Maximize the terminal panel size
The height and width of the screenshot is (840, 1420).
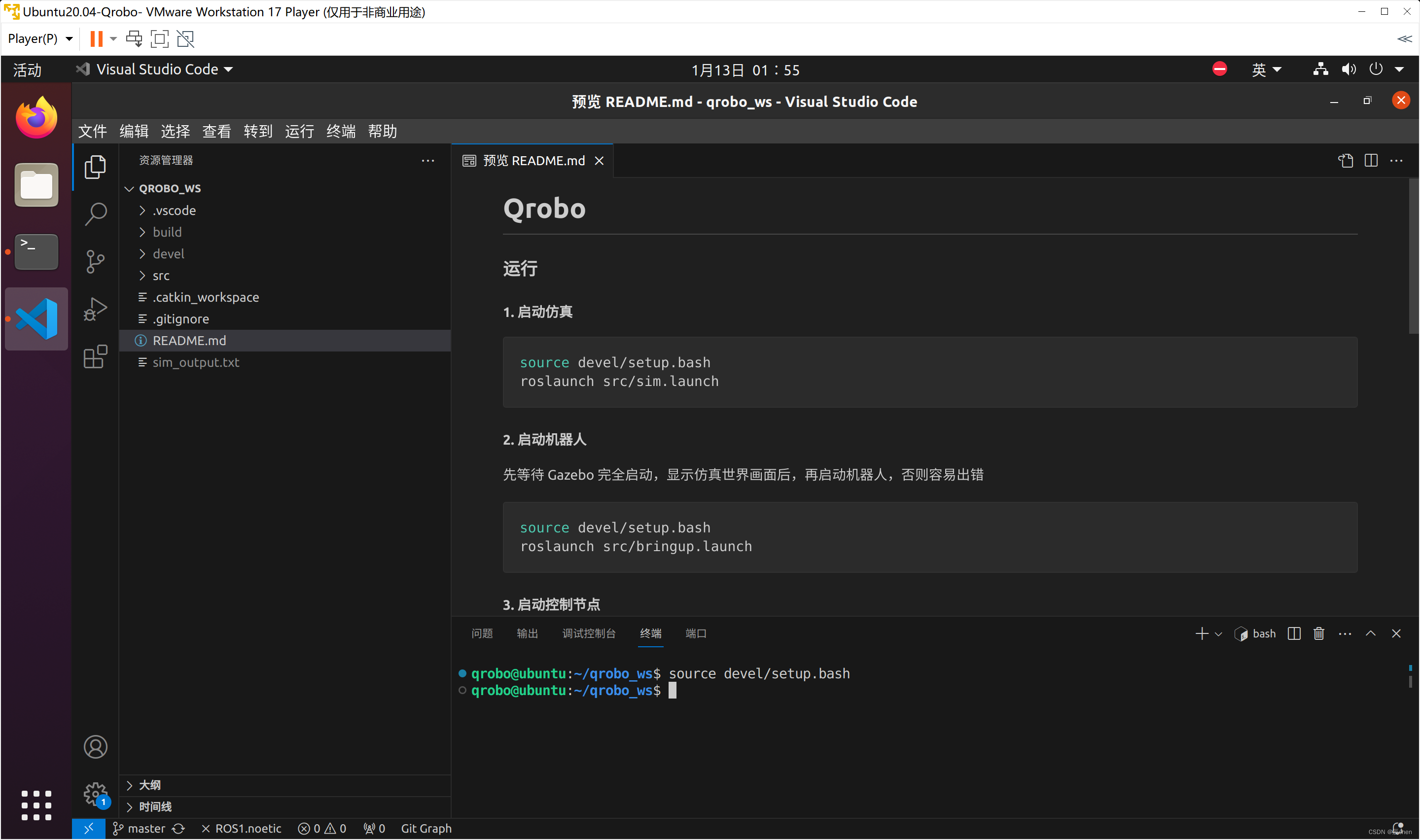1370,634
